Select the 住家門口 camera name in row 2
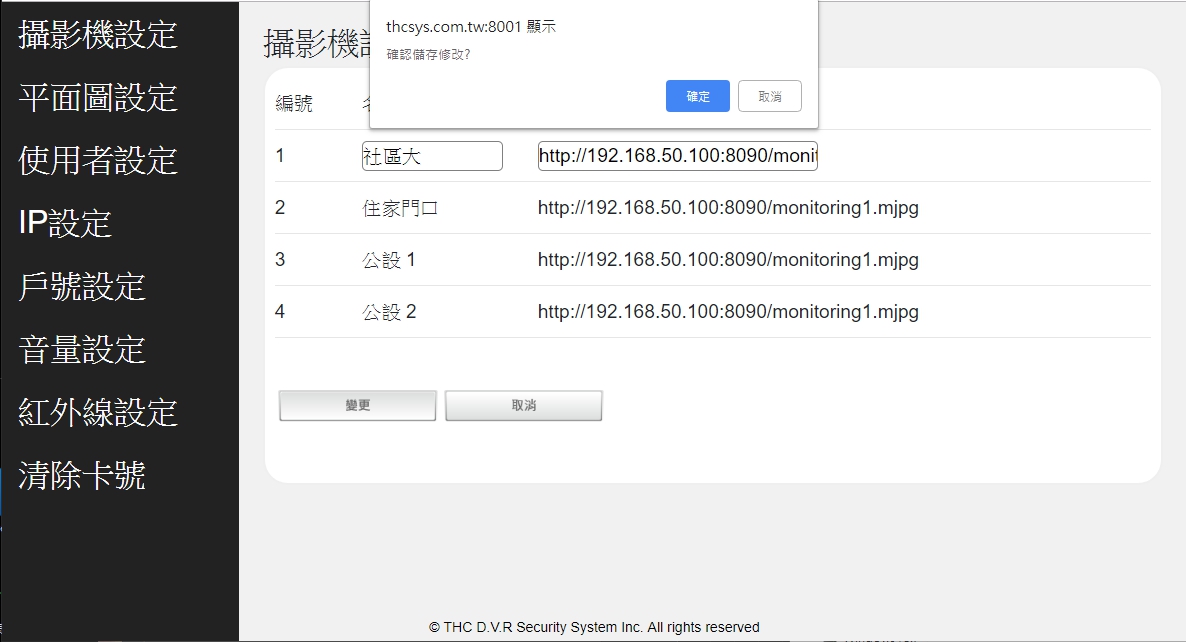This screenshot has height=642, width=1186. (x=400, y=208)
